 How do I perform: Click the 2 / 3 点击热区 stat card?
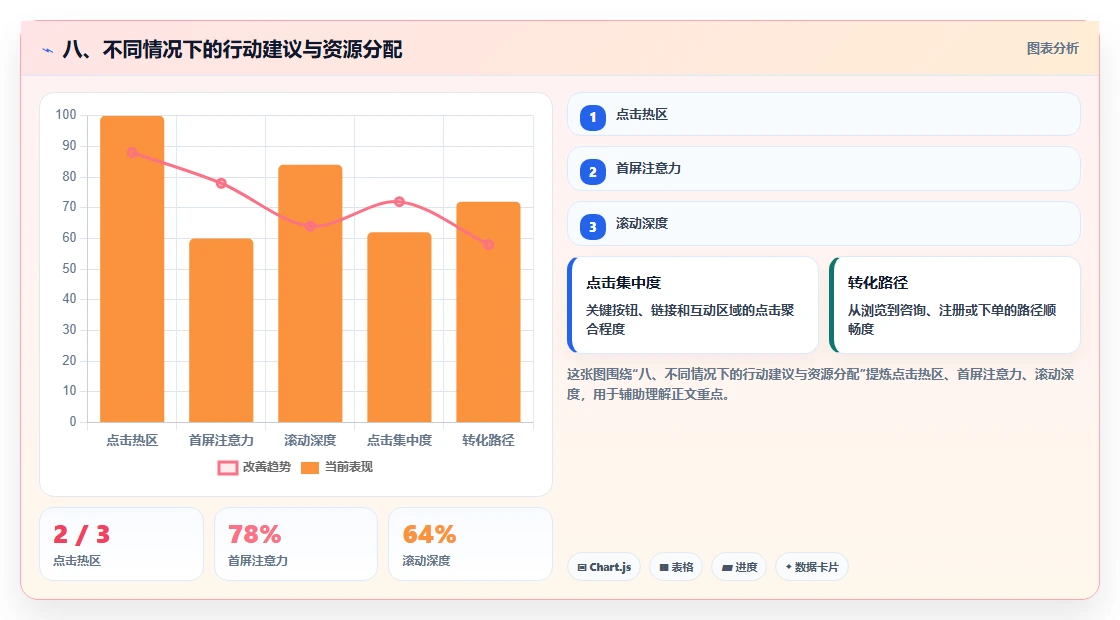point(121,544)
